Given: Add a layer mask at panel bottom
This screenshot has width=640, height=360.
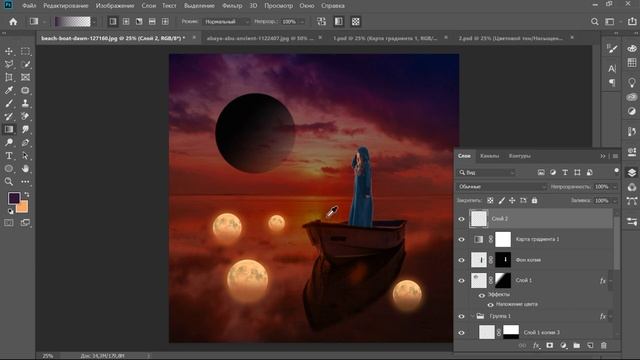Looking at the screenshot, I should pos(550,345).
